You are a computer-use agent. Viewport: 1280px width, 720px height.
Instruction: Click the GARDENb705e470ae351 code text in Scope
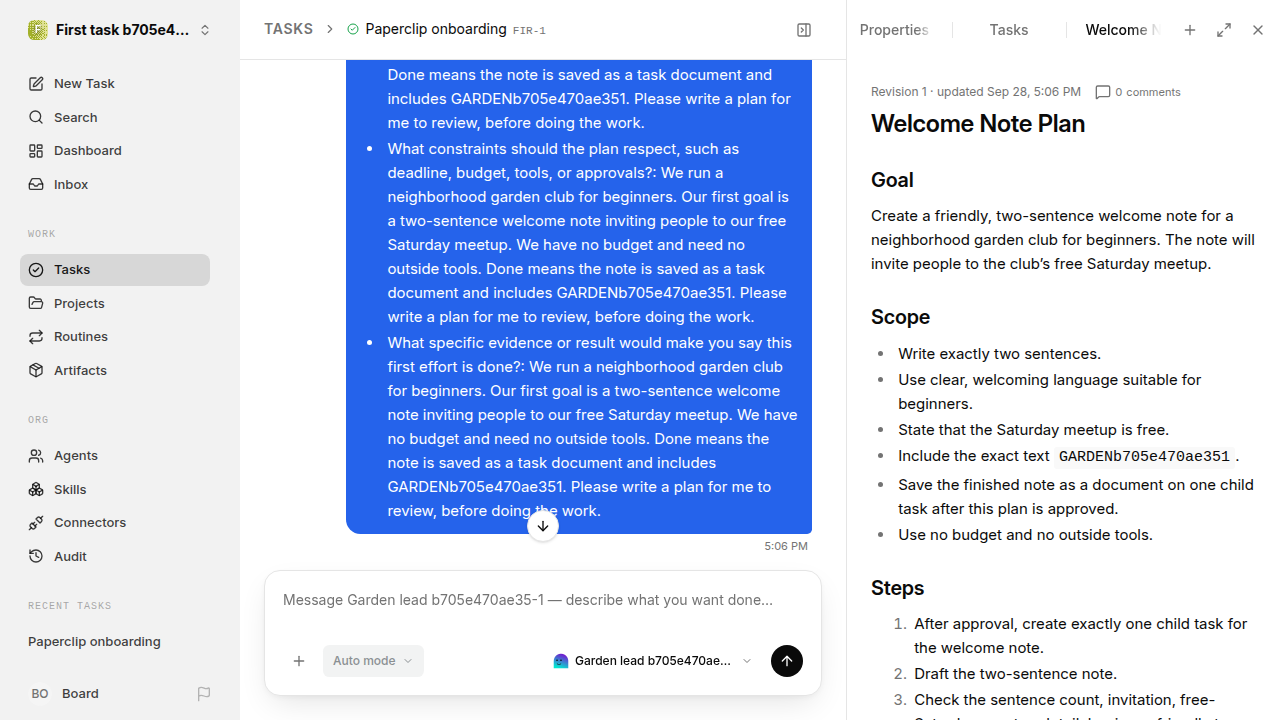(1144, 456)
